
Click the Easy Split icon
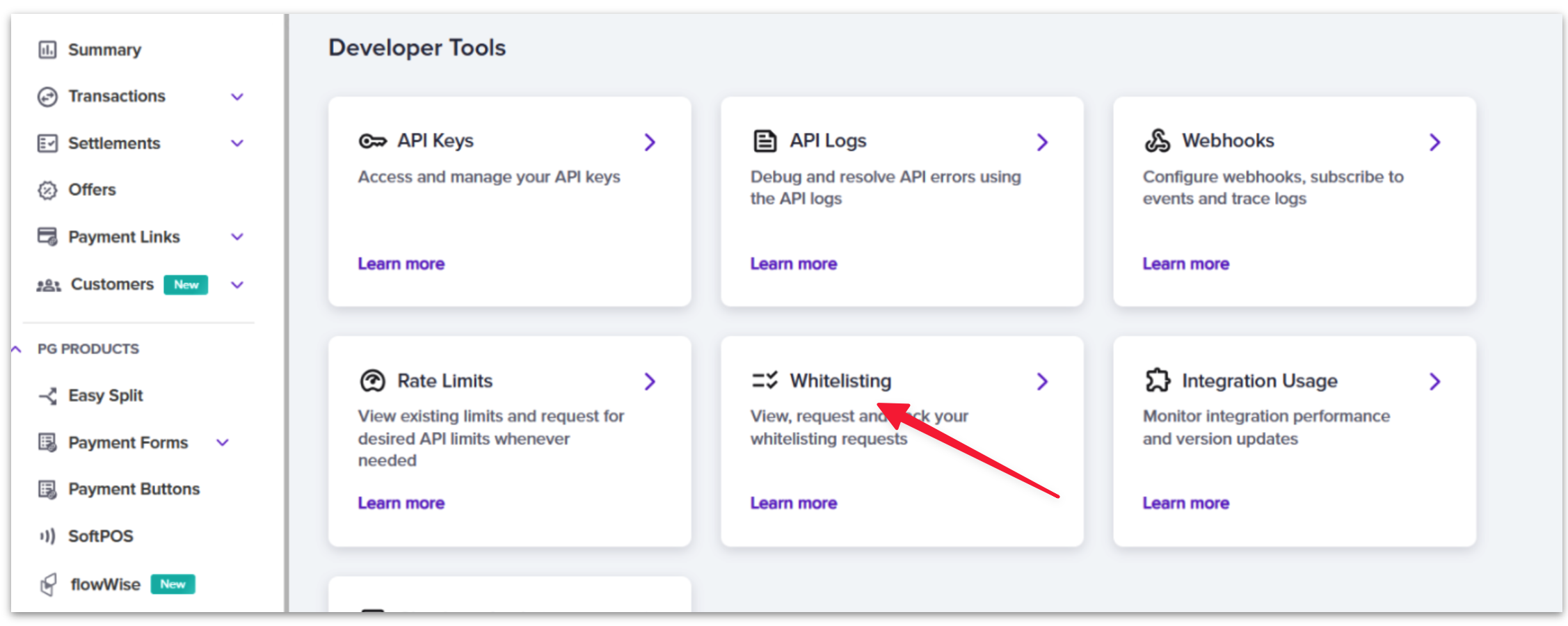[48, 396]
